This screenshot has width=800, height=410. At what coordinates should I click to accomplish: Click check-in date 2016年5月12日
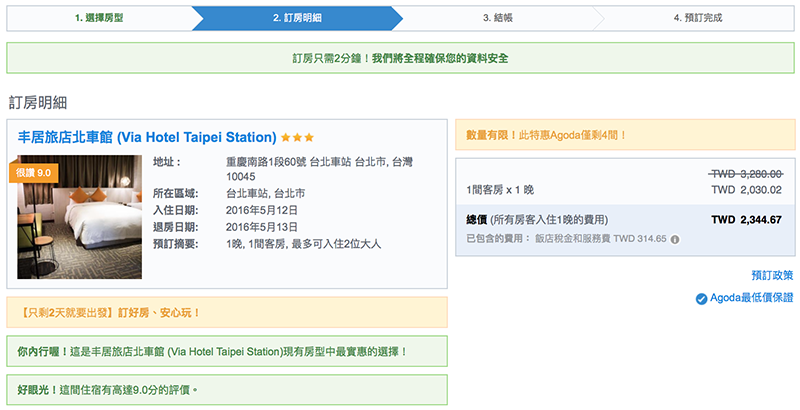click(262, 210)
